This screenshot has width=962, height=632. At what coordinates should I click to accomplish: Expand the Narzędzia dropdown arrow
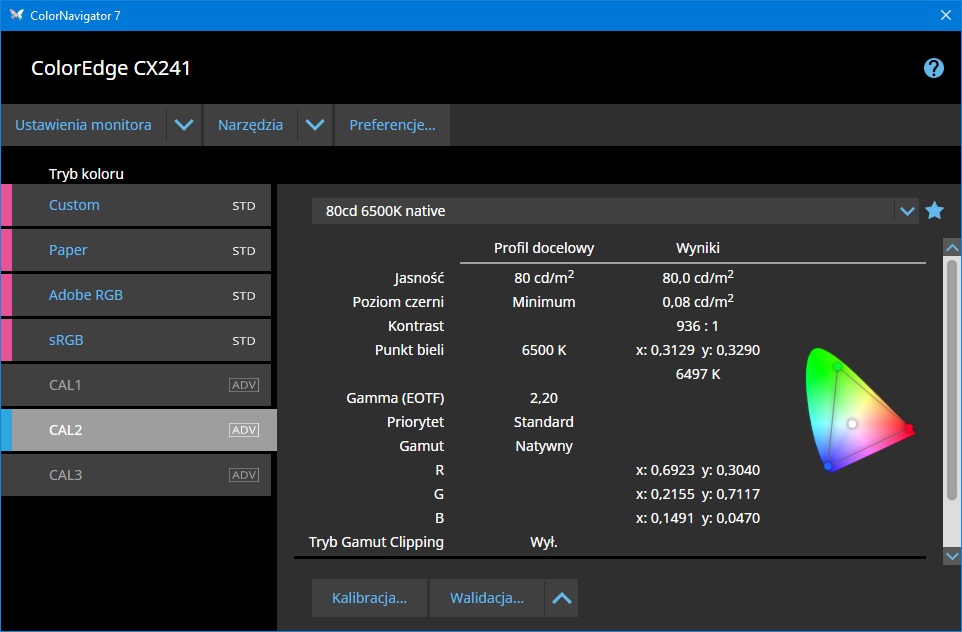point(315,125)
